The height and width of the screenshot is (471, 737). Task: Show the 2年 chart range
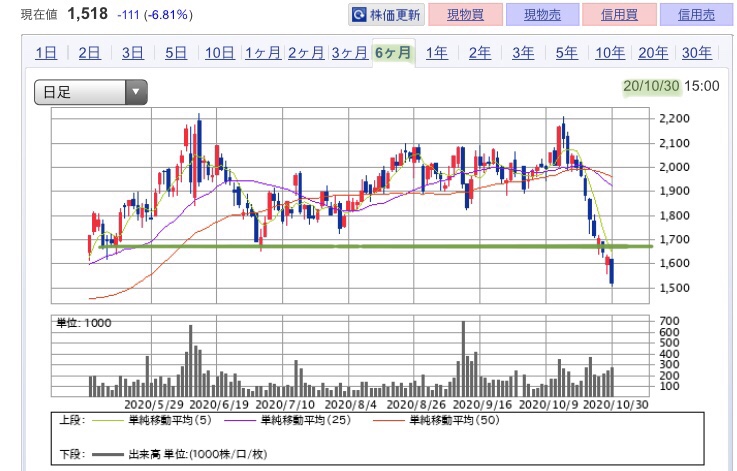[x=480, y=53]
